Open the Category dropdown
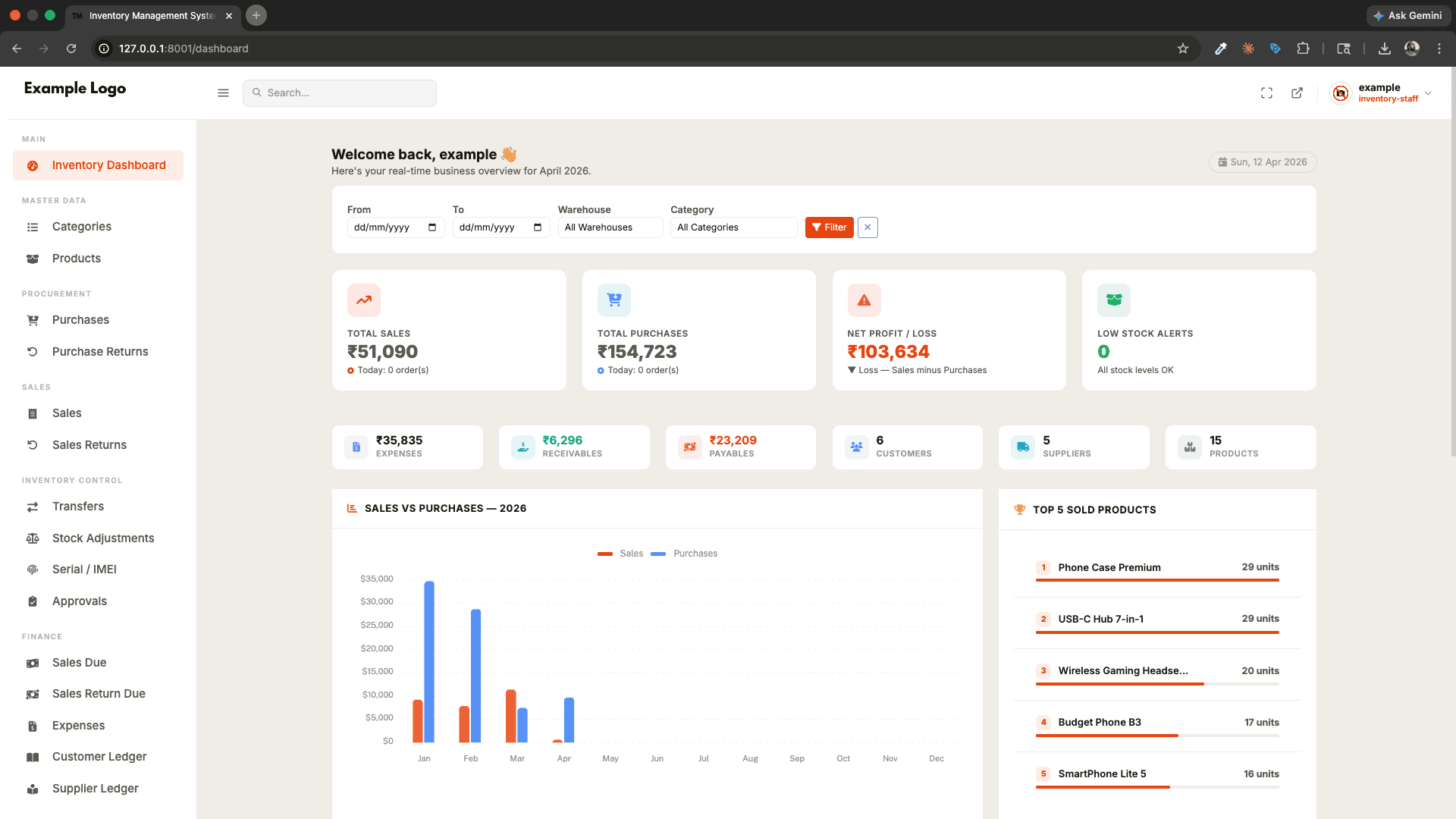Viewport: 1456px width, 819px height. pyautogui.click(x=733, y=227)
